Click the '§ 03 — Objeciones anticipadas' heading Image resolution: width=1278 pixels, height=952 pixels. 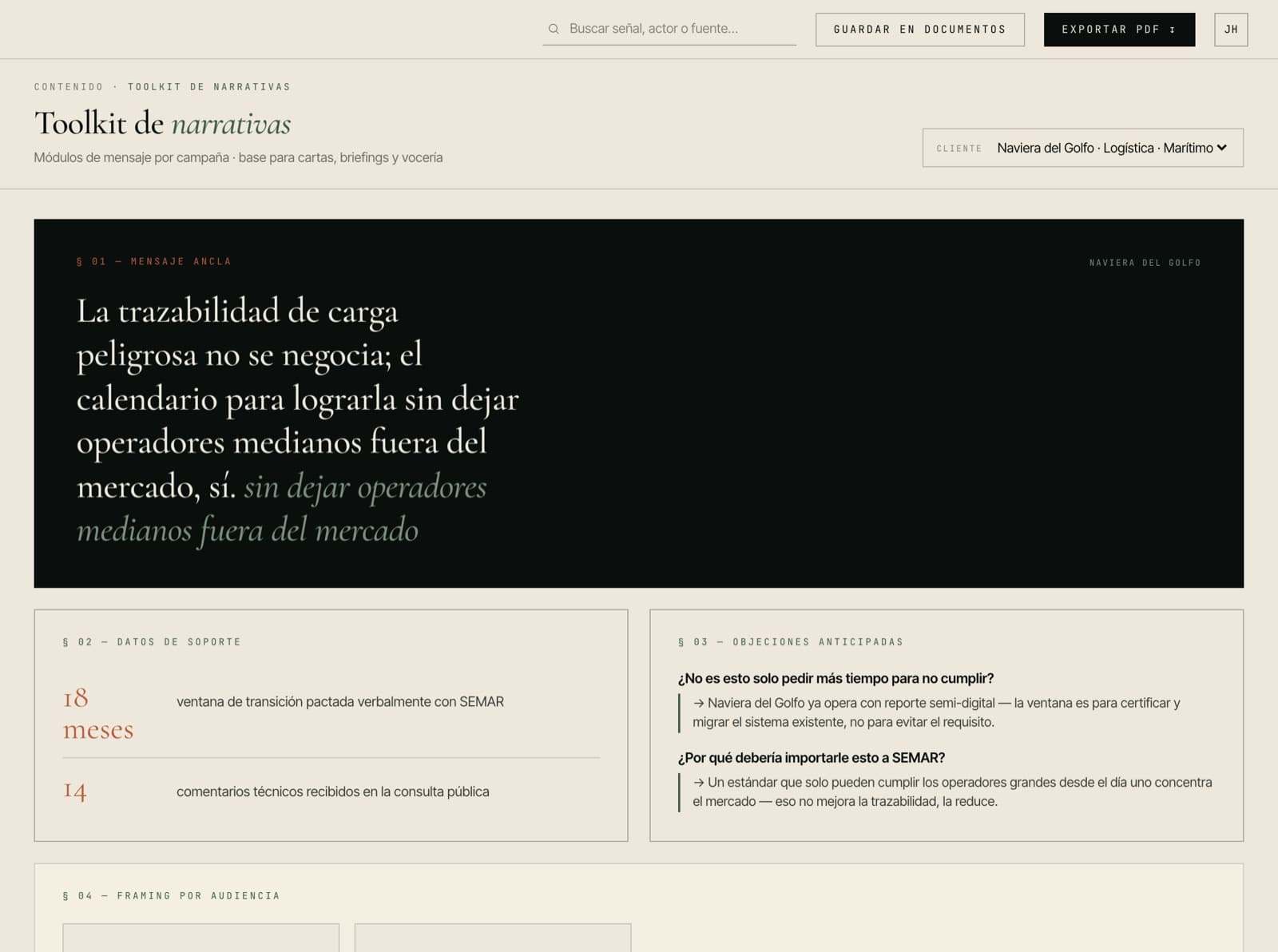(791, 642)
